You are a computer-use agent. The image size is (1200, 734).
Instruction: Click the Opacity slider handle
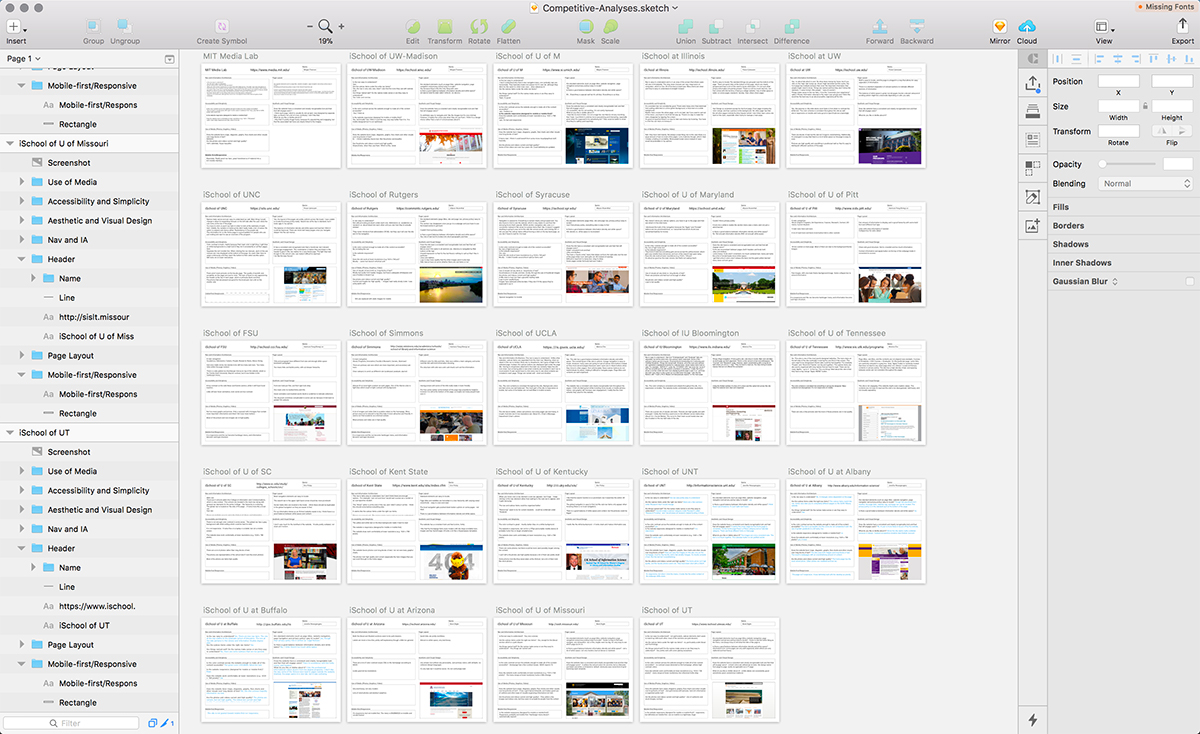tap(1103, 163)
